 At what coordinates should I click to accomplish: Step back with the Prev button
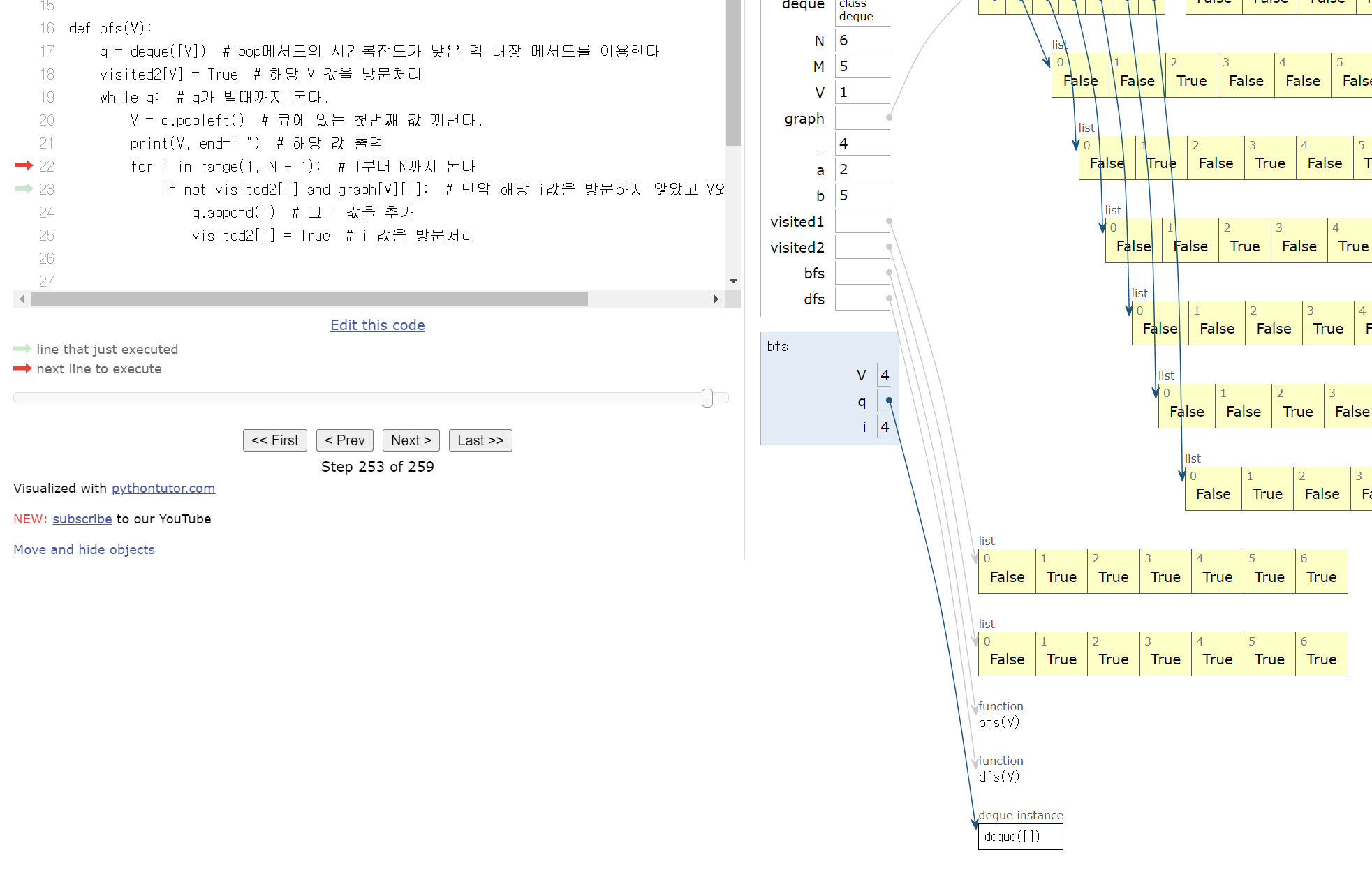tap(345, 440)
